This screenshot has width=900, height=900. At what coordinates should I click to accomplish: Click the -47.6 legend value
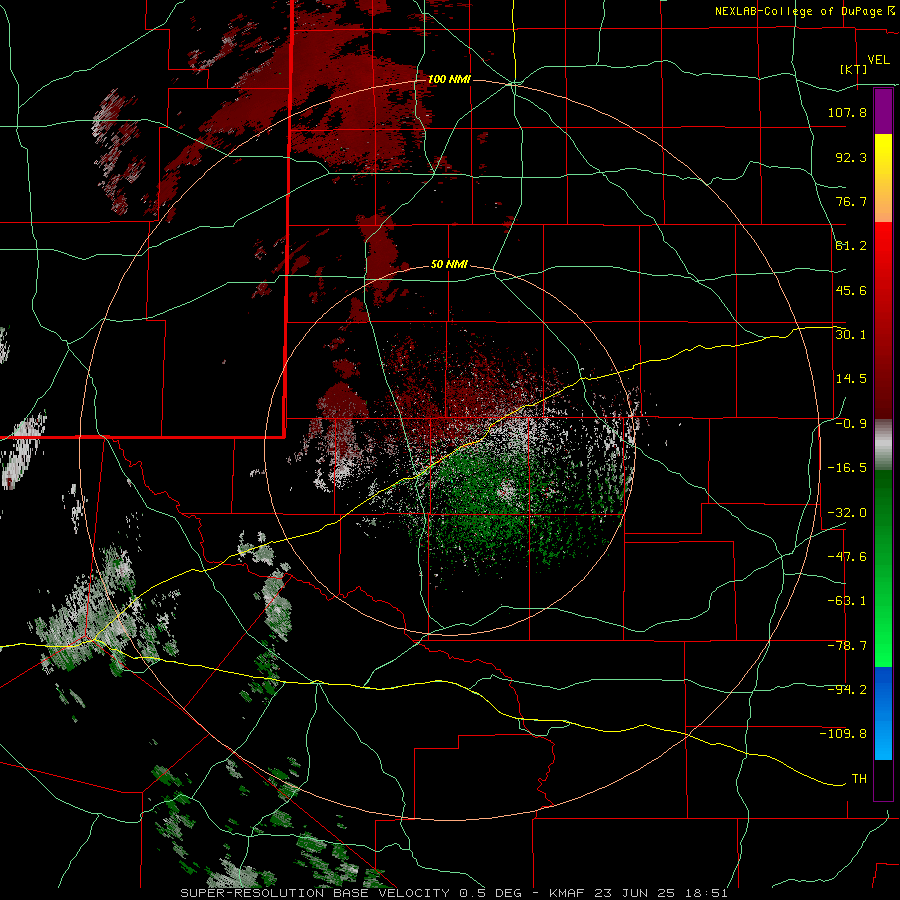[847, 557]
